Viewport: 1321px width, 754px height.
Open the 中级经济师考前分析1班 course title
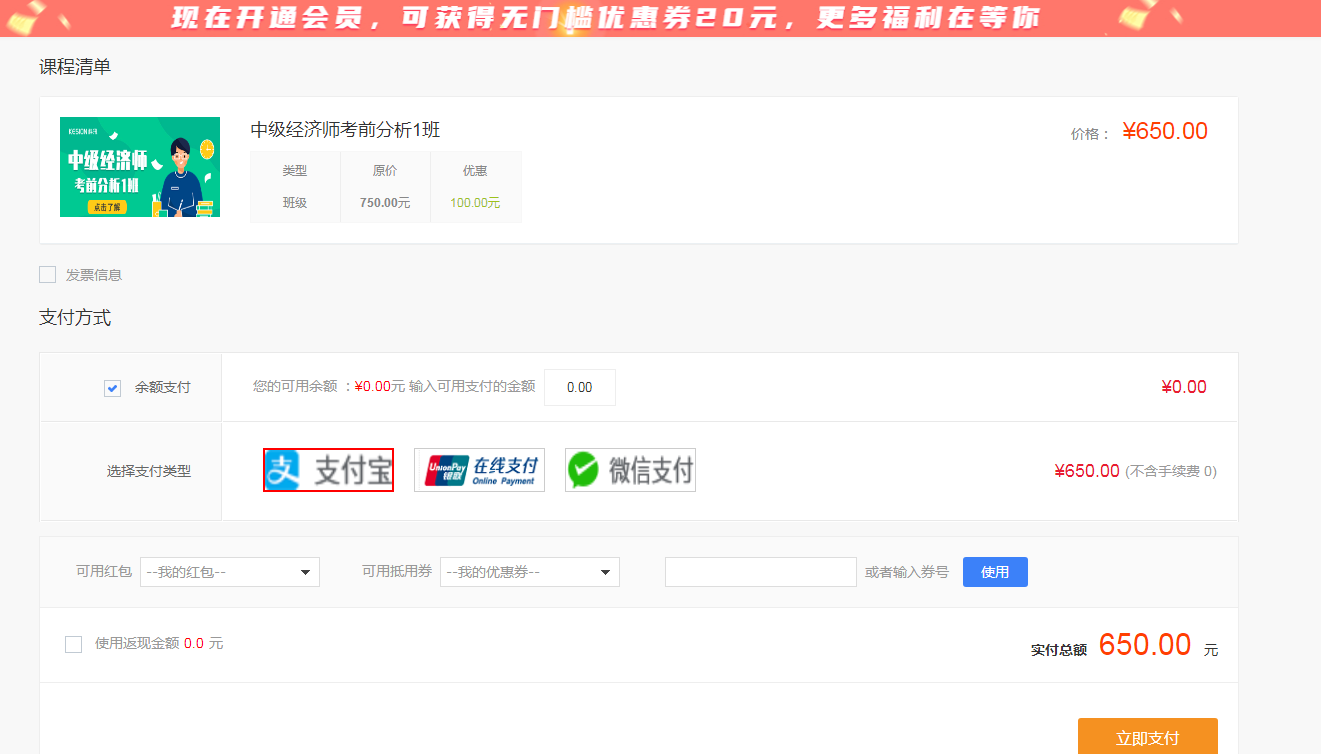click(x=345, y=130)
